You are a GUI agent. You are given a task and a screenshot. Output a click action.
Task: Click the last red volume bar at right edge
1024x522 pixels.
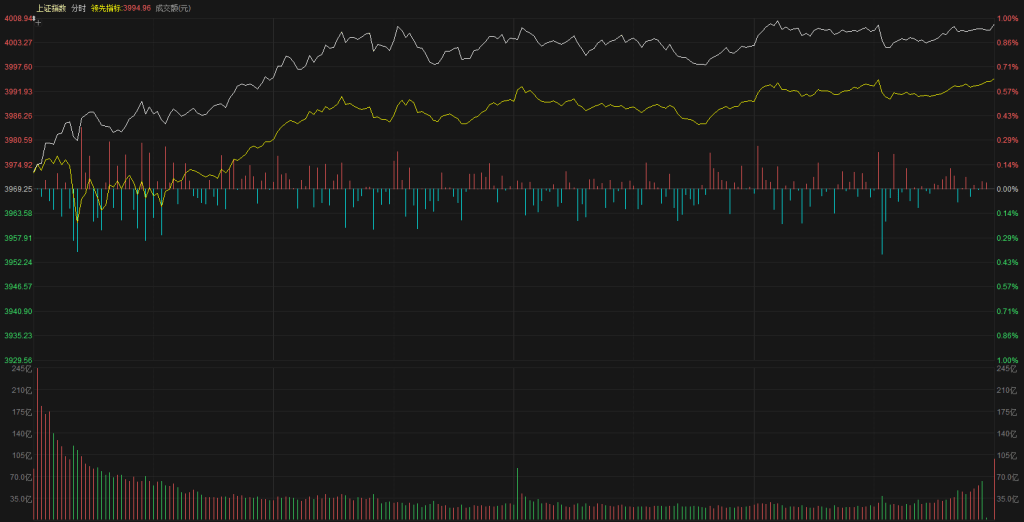point(993,489)
